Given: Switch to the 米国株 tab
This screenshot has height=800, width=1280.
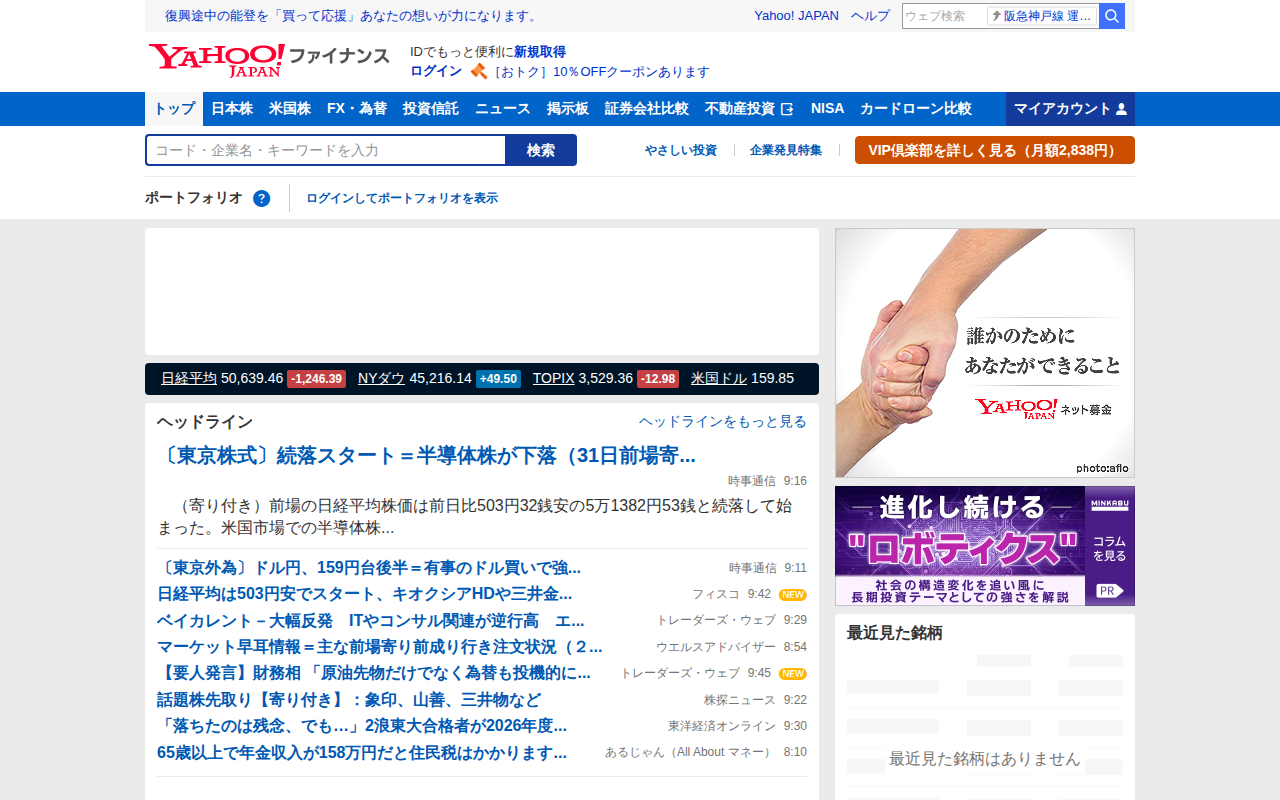Looking at the screenshot, I should 289,108.
